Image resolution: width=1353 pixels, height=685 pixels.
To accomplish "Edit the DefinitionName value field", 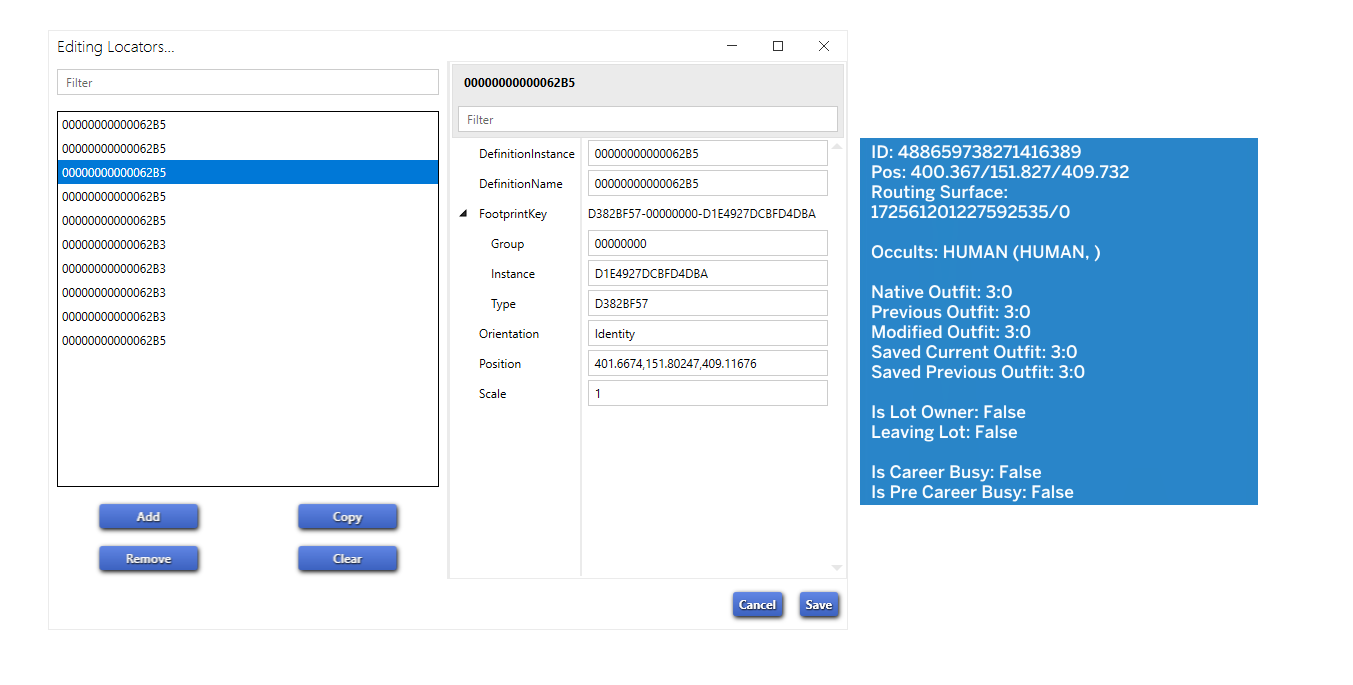I will pos(707,184).
